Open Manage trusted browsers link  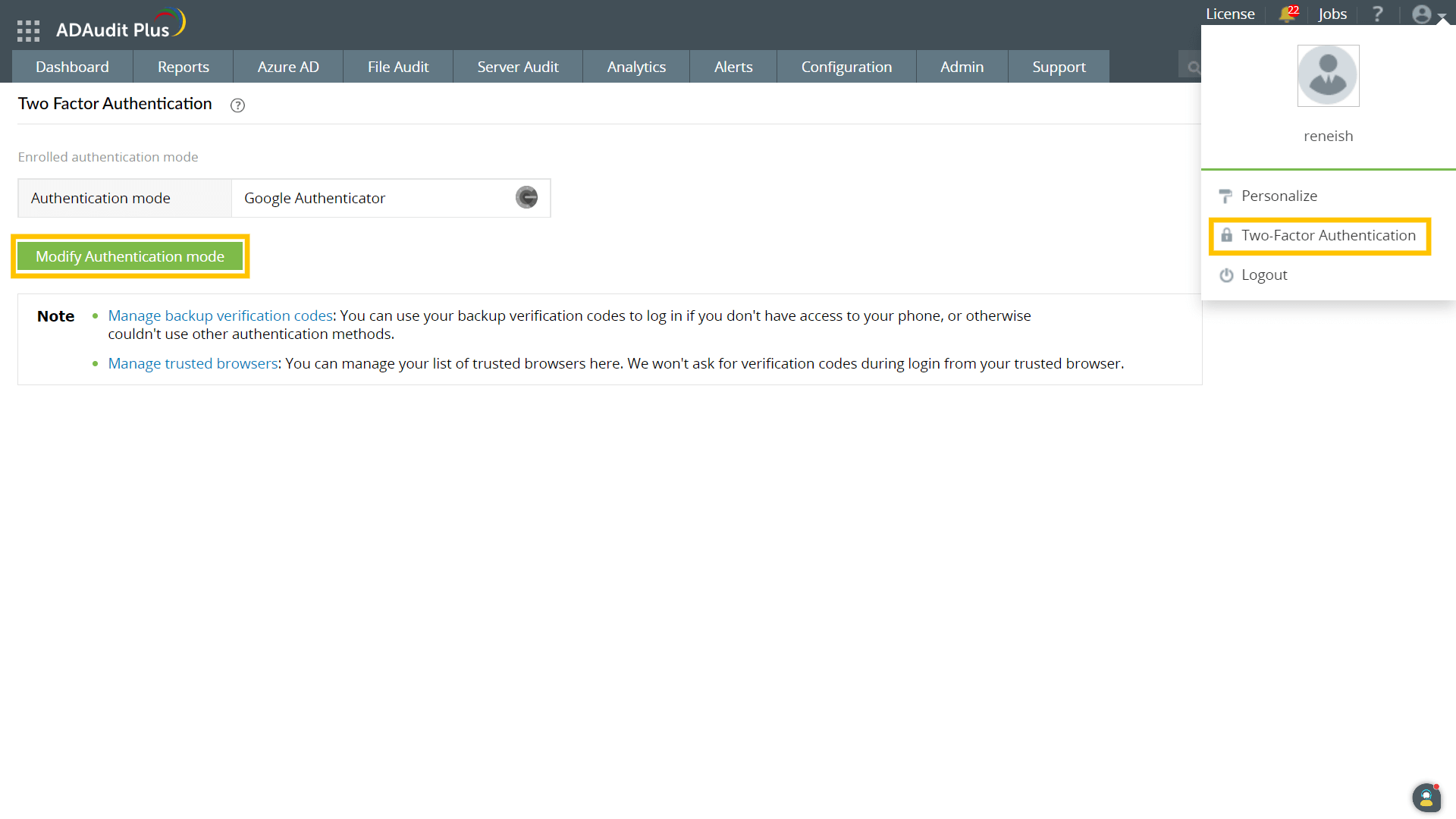(x=193, y=363)
